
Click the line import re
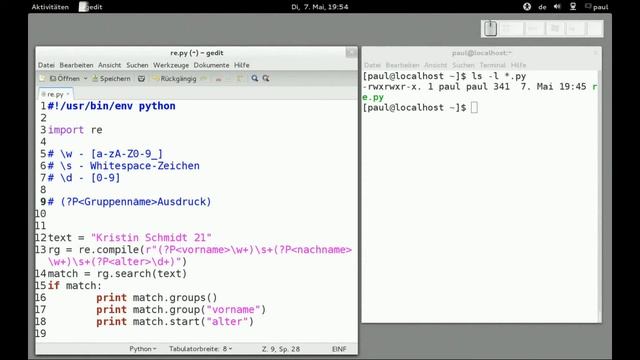(75, 130)
